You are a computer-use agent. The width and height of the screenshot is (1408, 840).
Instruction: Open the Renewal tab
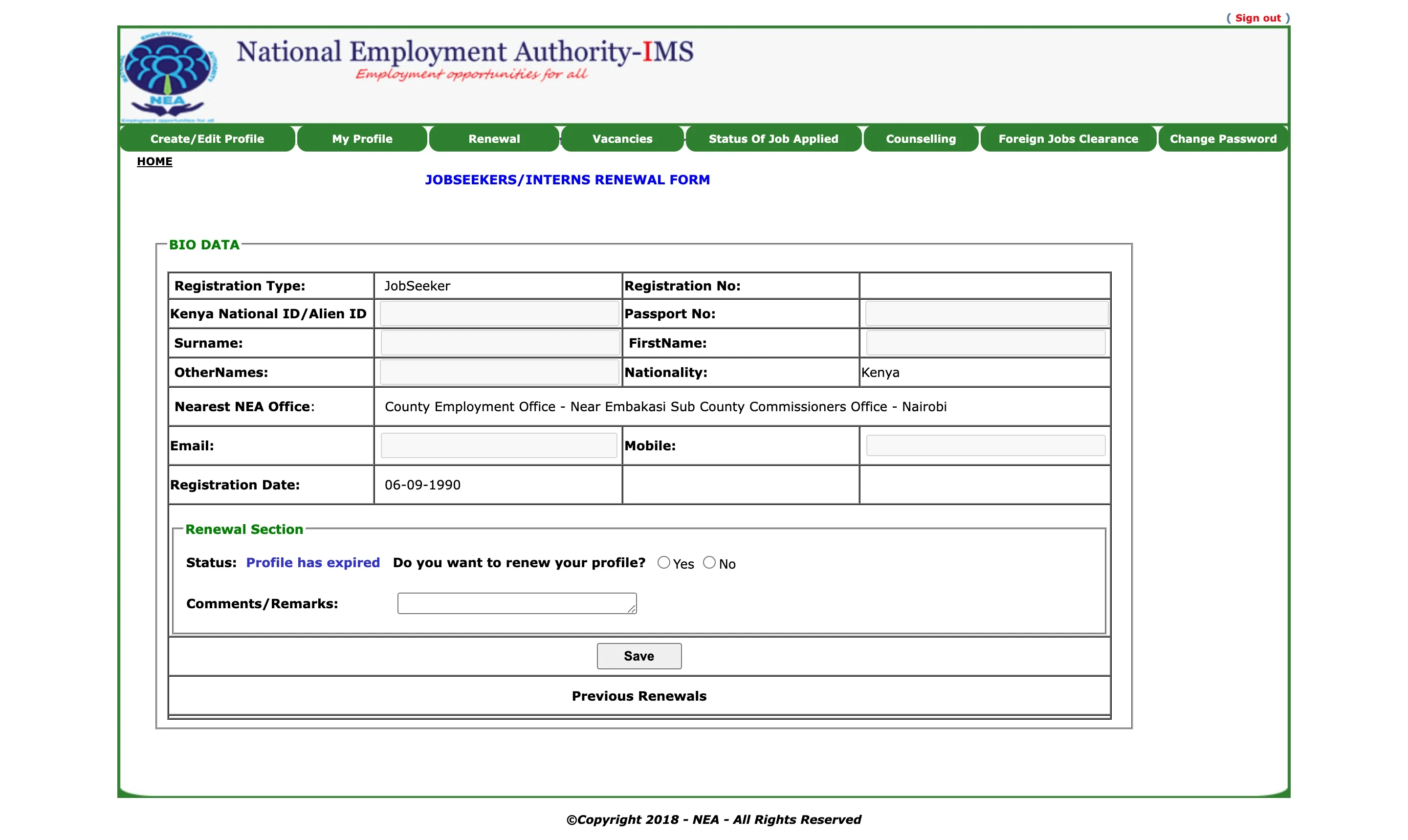494,139
